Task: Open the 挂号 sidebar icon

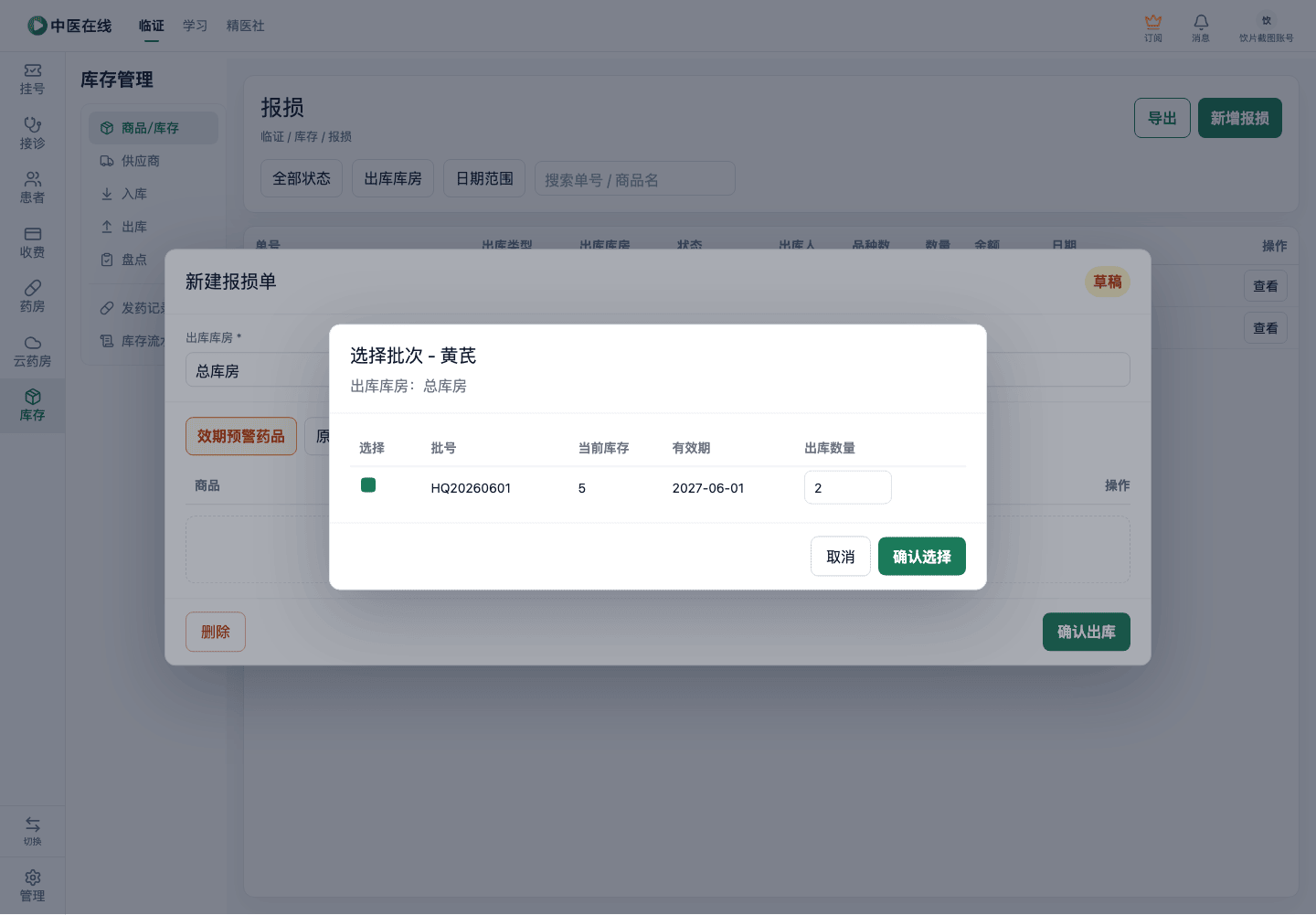Action: pos(33,70)
